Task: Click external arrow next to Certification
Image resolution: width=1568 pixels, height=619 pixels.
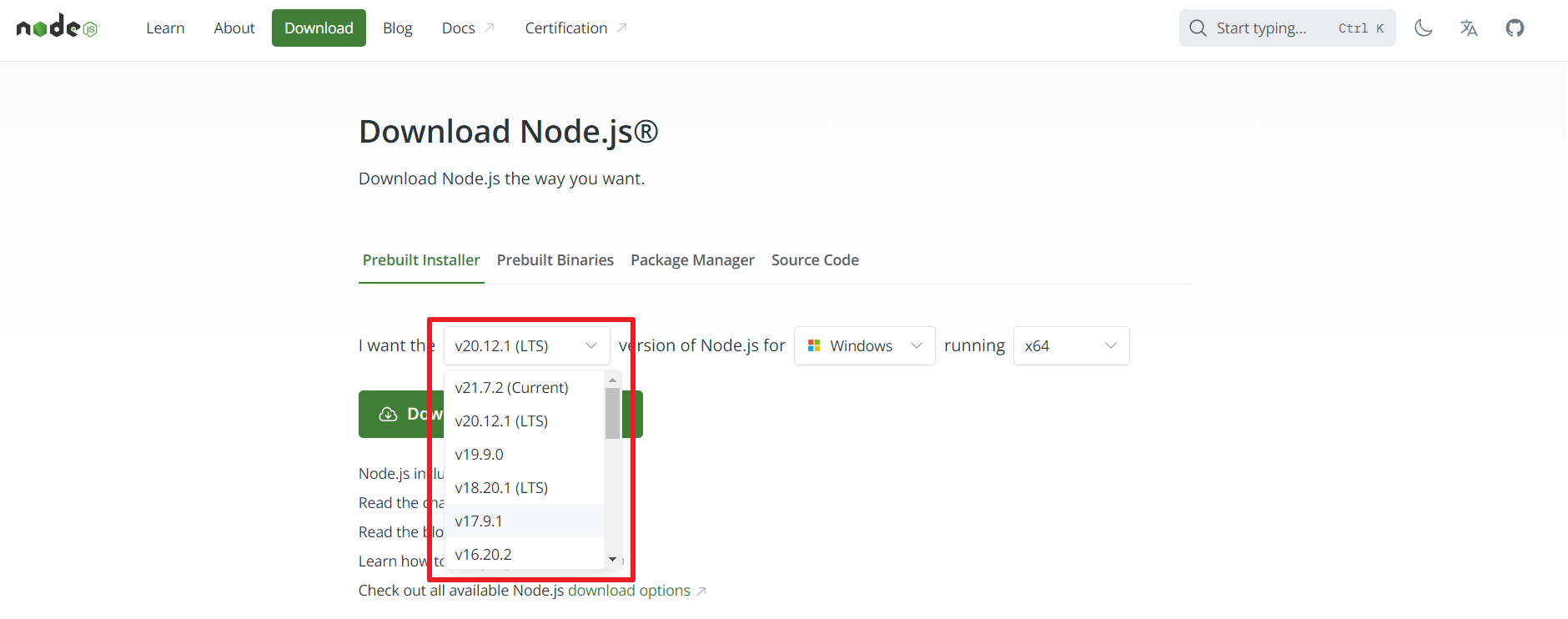Action: (621, 28)
